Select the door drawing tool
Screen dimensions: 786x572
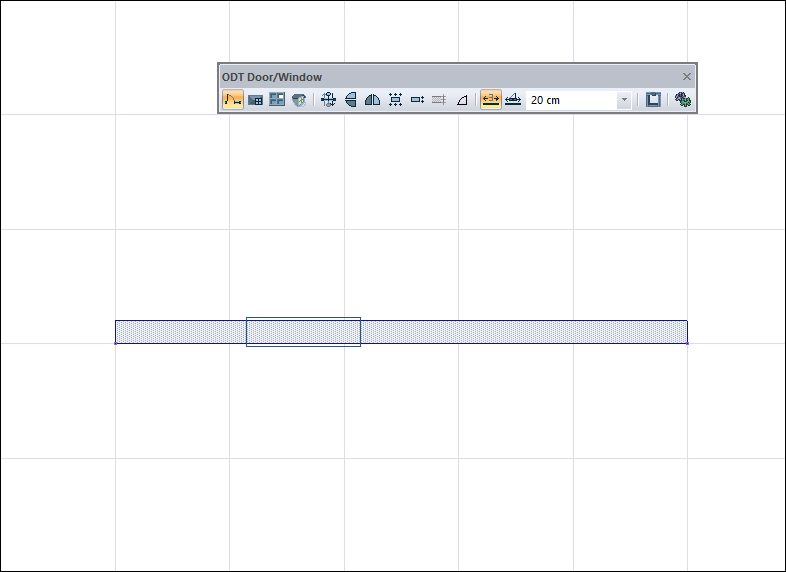click(233, 100)
